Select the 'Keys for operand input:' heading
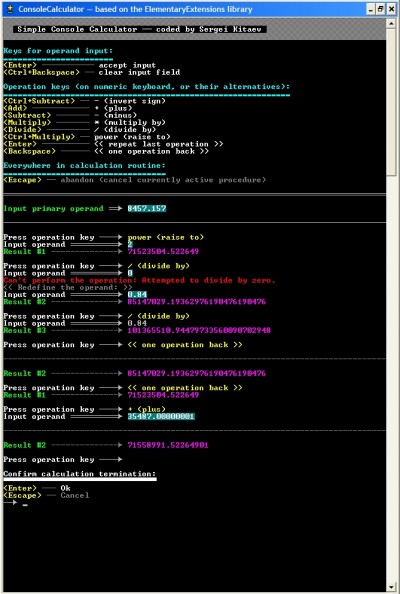The image size is (400, 594). (x=58, y=51)
